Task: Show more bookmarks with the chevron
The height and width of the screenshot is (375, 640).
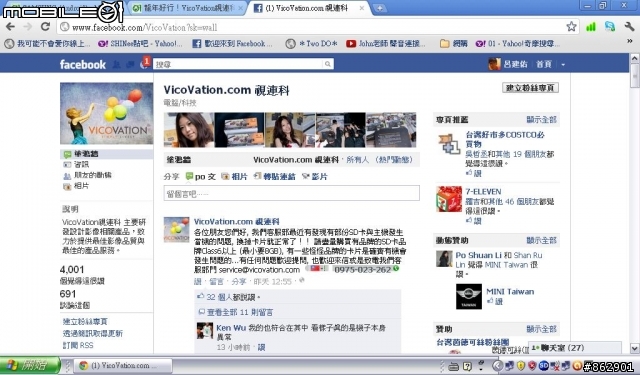Action: pyautogui.click(x=629, y=41)
